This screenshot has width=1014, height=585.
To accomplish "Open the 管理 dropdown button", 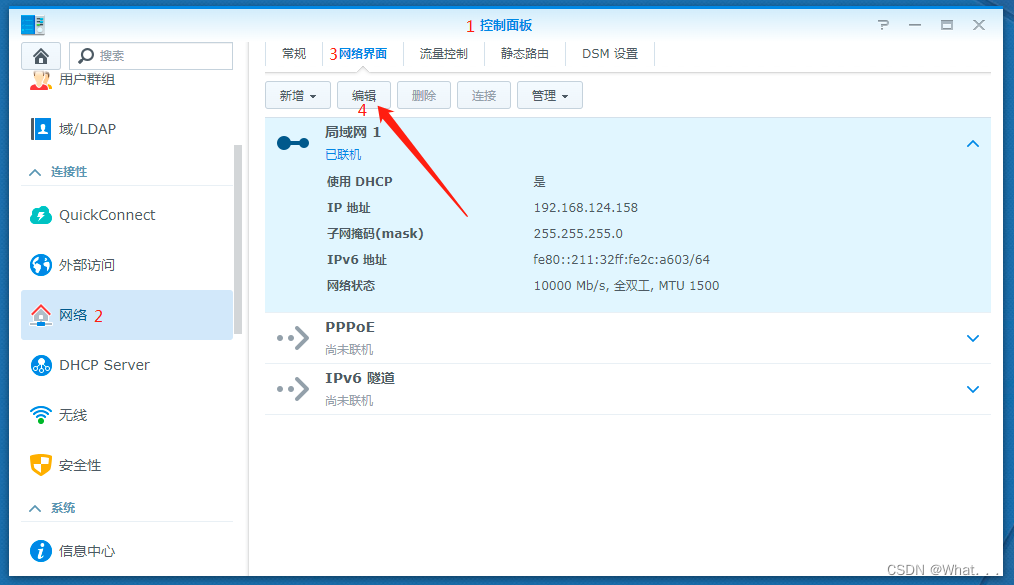I will (x=550, y=95).
